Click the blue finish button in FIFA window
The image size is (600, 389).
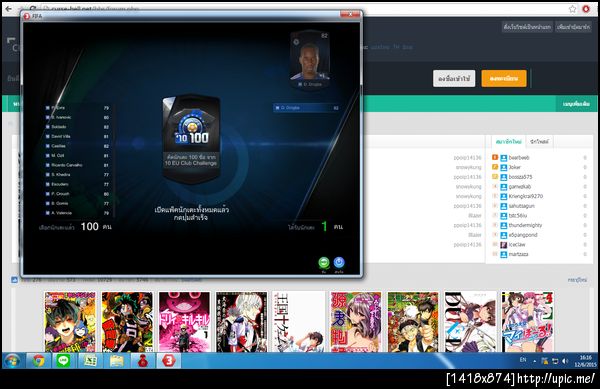pos(339,262)
